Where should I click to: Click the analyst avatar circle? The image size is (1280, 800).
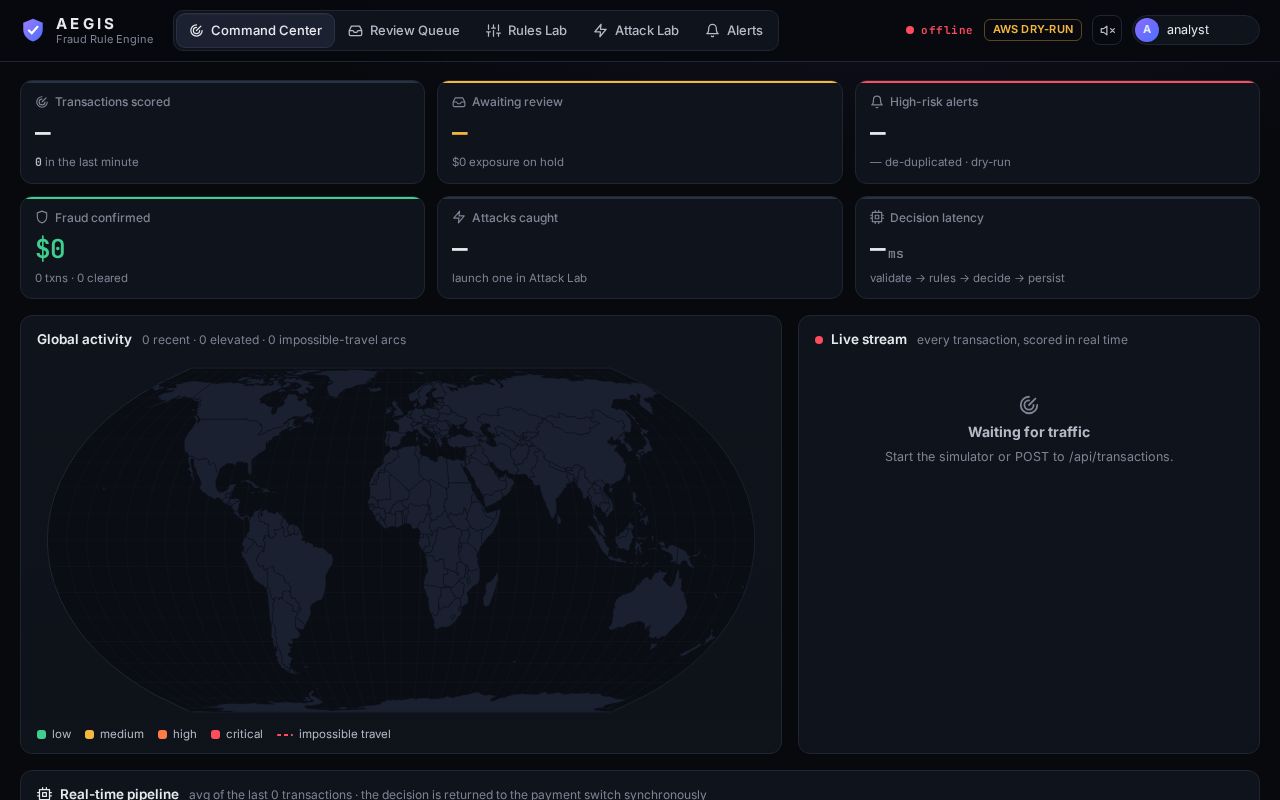pyautogui.click(x=1147, y=30)
